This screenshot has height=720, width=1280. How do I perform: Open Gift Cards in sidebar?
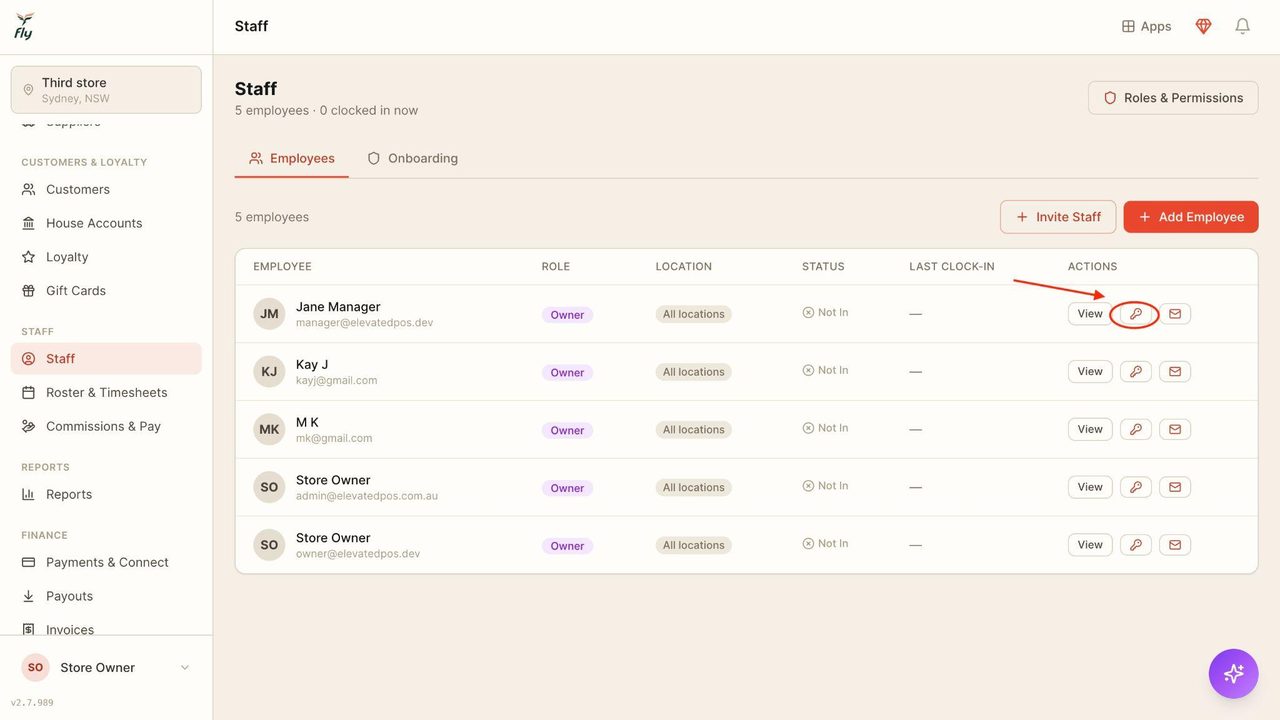pyautogui.click(x=106, y=291)
